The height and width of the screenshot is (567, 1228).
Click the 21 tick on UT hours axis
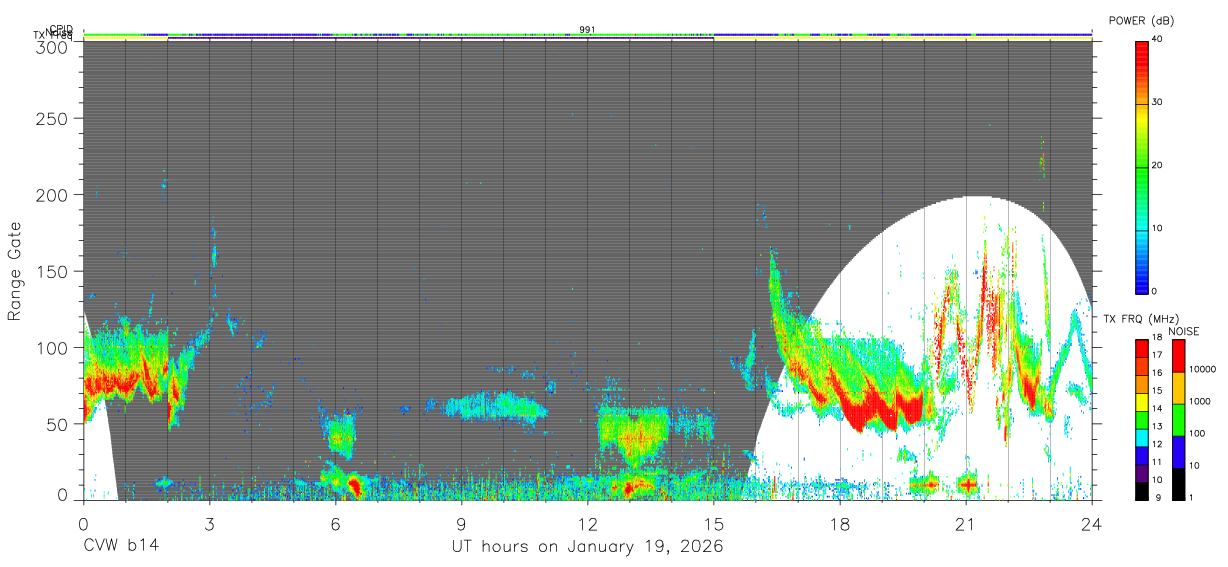point(966,522)
